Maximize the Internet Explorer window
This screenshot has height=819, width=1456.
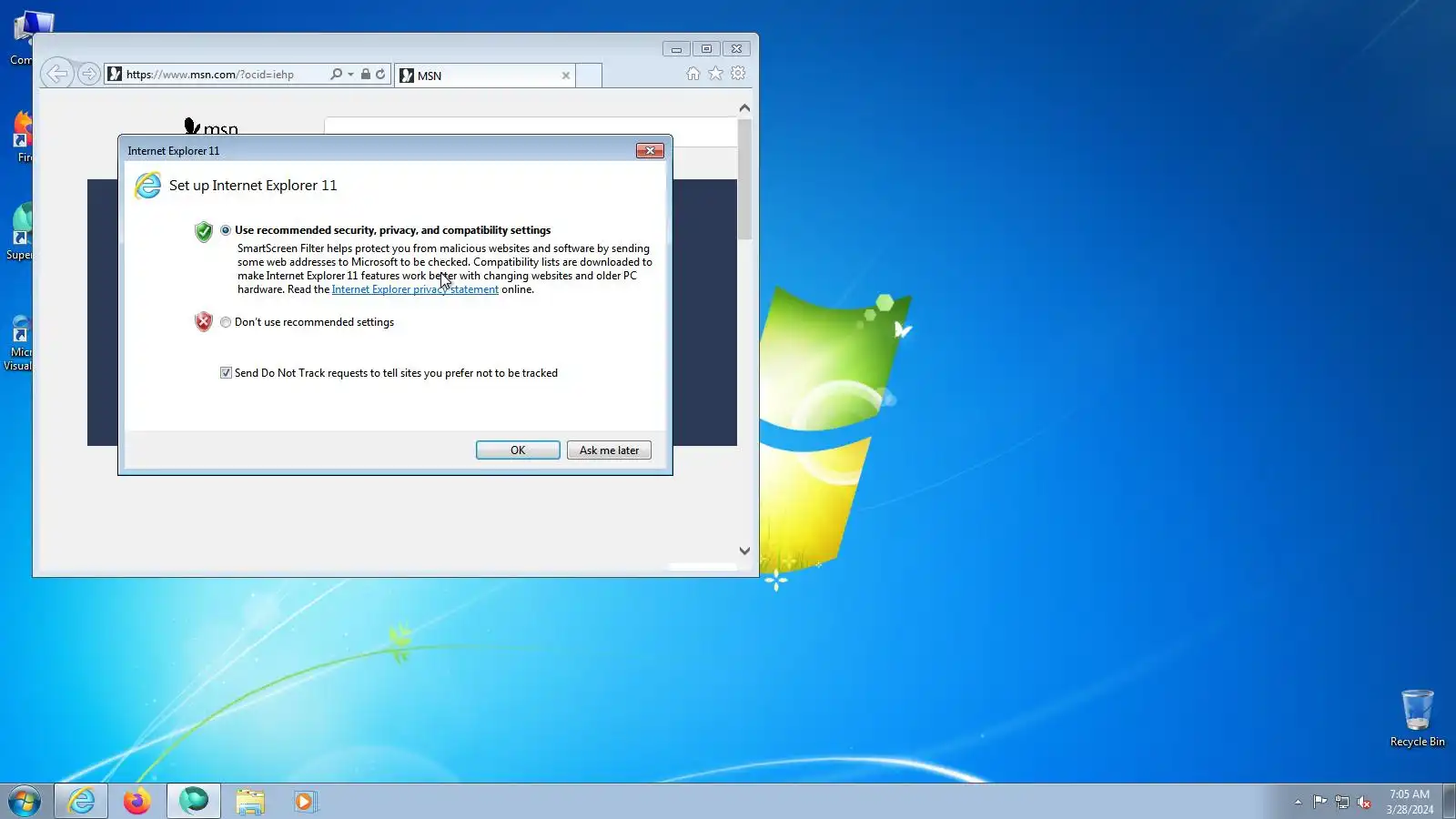click(706, 49)
